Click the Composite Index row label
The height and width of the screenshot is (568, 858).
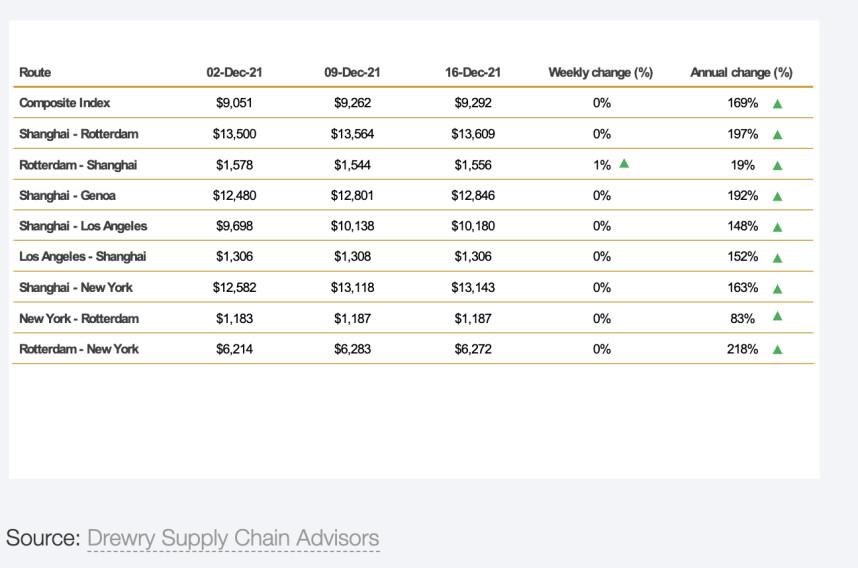65,102
